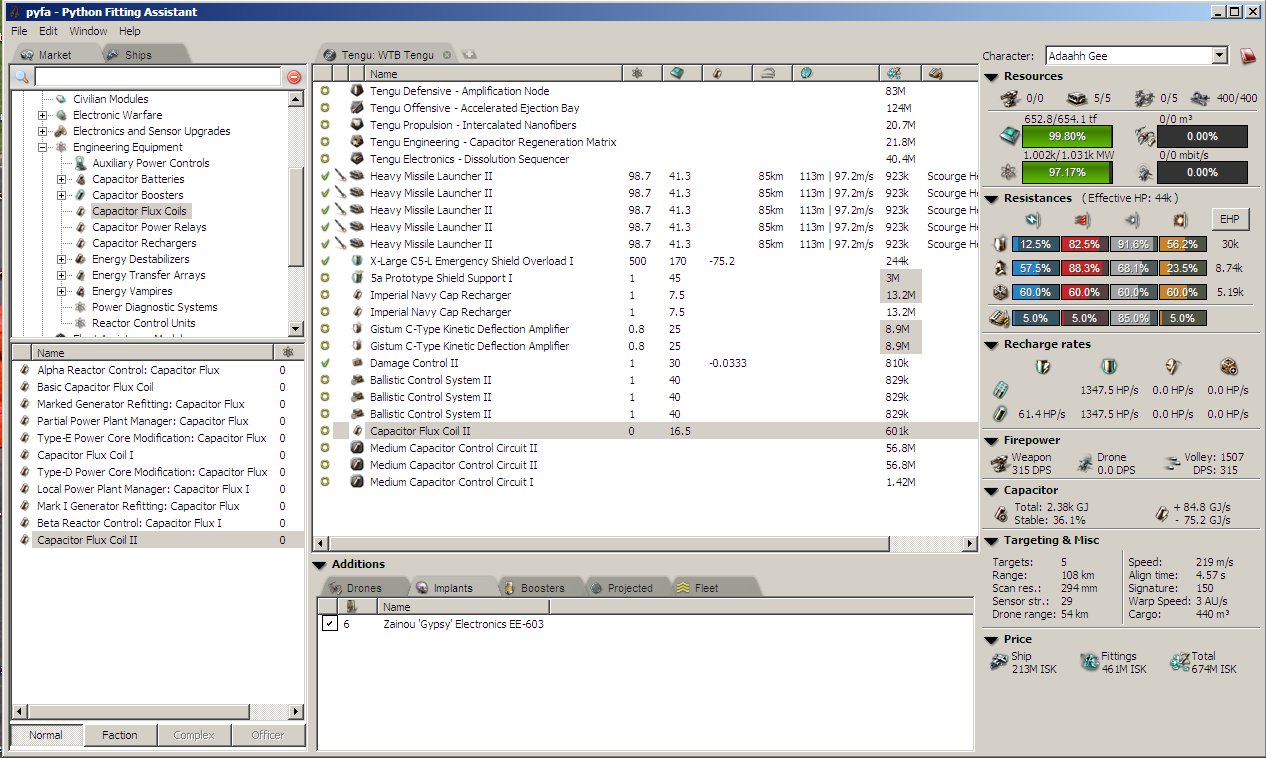Click Medium Capacitor Control Circuit I rig icon
1266x758 pixels.
click(357, 482)
